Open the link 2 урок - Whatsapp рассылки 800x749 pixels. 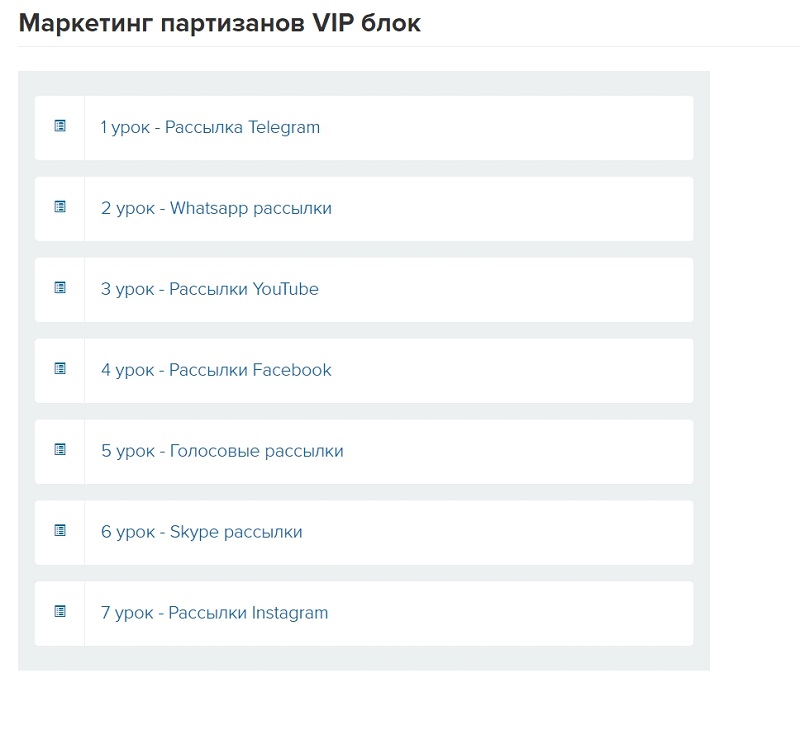(216, 209)
